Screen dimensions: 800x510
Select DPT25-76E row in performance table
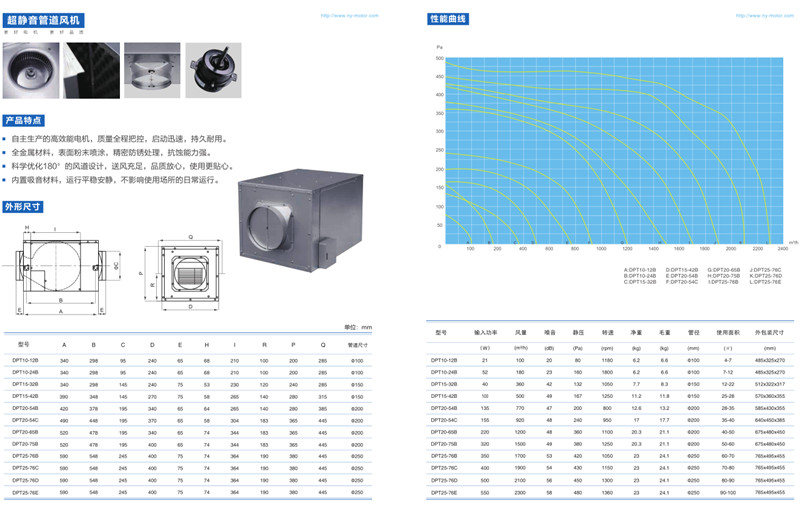pos(444,493)
